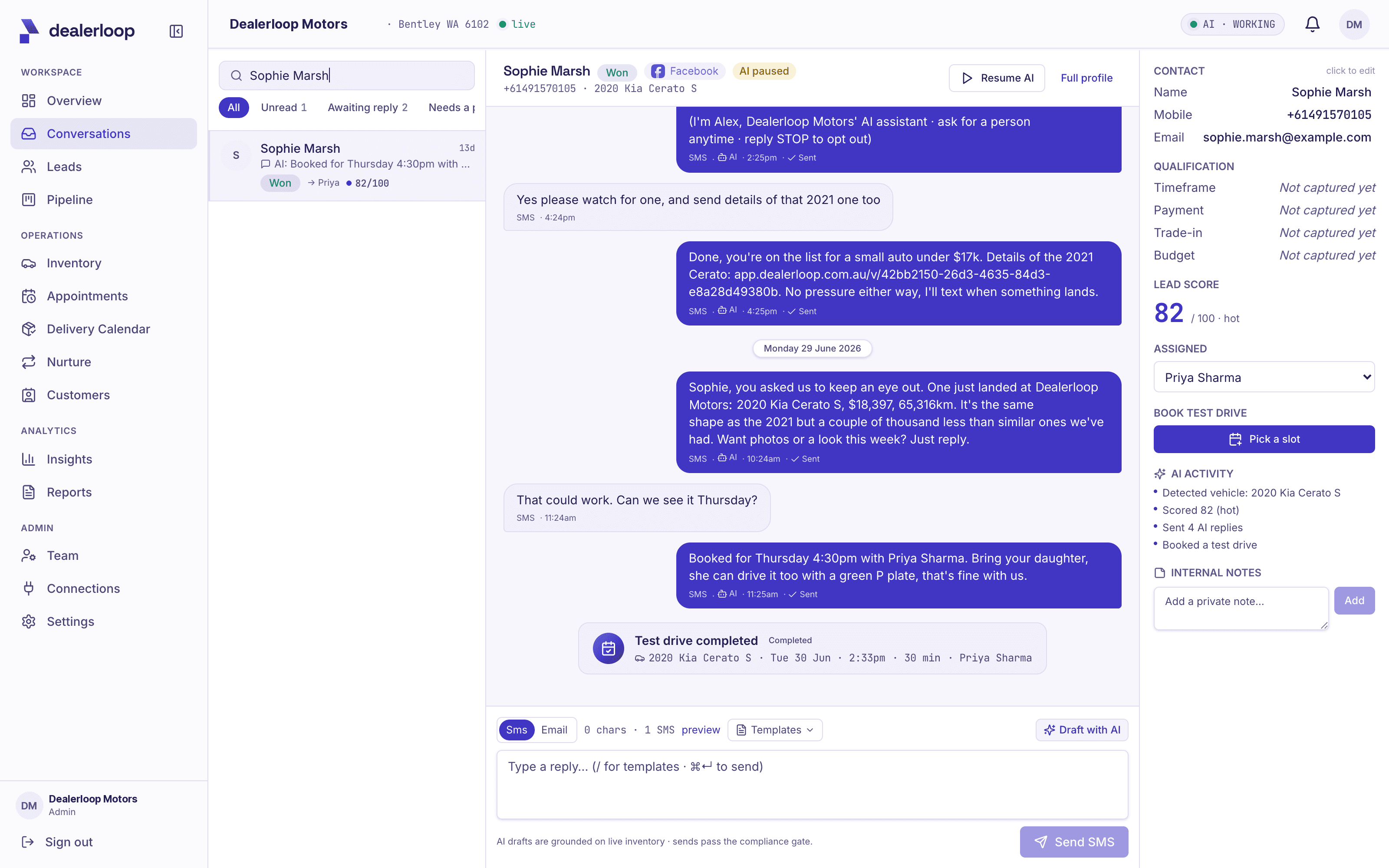1389x868 pixels.
Task: Focus the Type a reply text area
Action: click(812, 785)
